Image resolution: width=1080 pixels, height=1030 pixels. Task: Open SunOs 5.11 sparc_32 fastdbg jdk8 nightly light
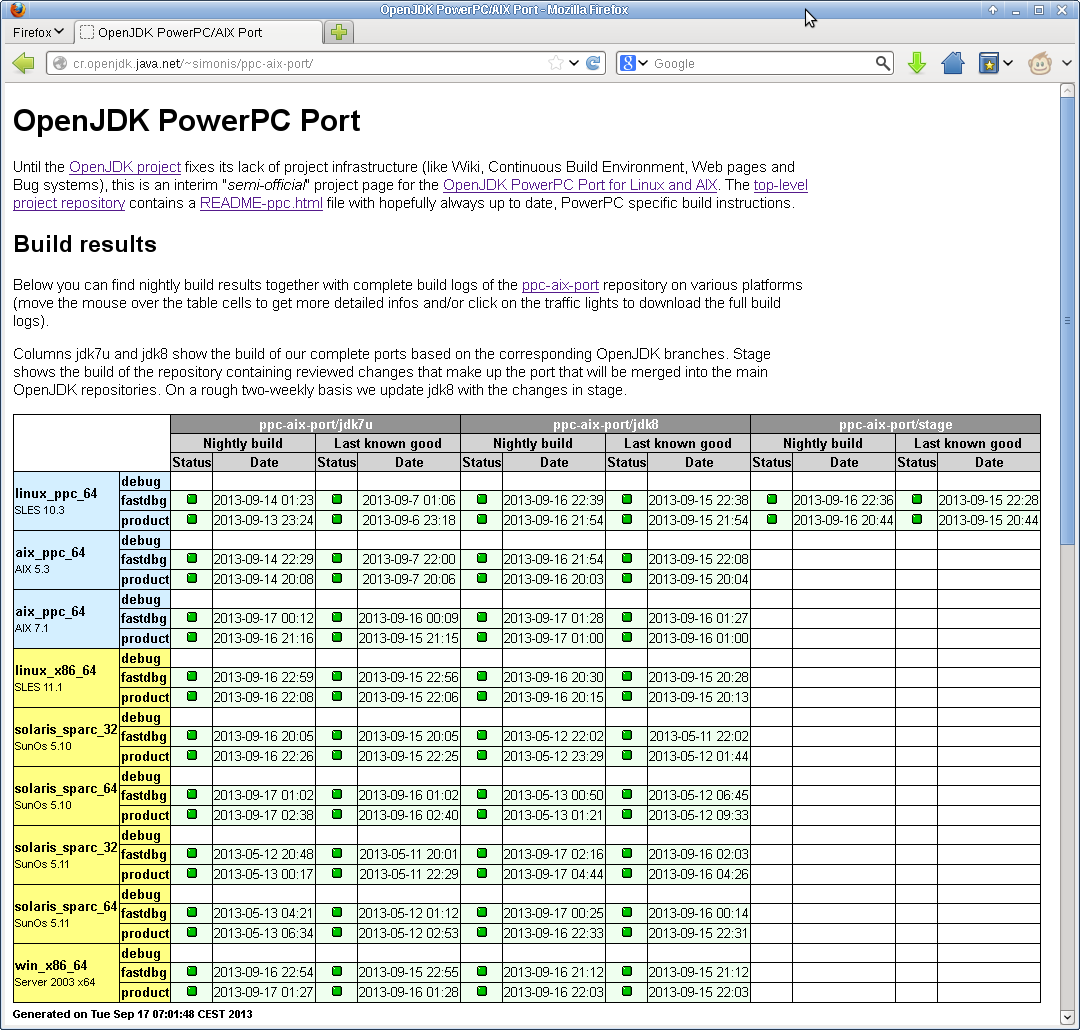tap(481, 854)
